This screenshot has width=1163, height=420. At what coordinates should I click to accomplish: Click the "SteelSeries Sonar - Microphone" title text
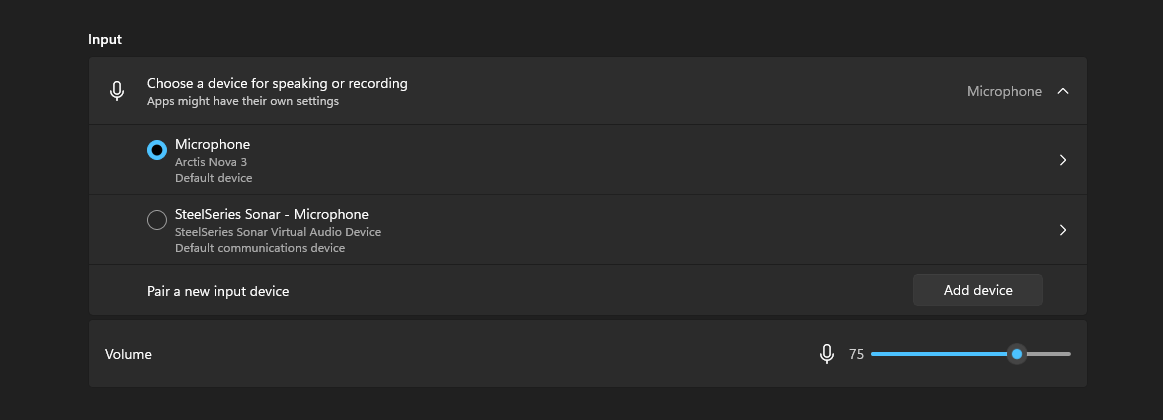pos(272,214)
